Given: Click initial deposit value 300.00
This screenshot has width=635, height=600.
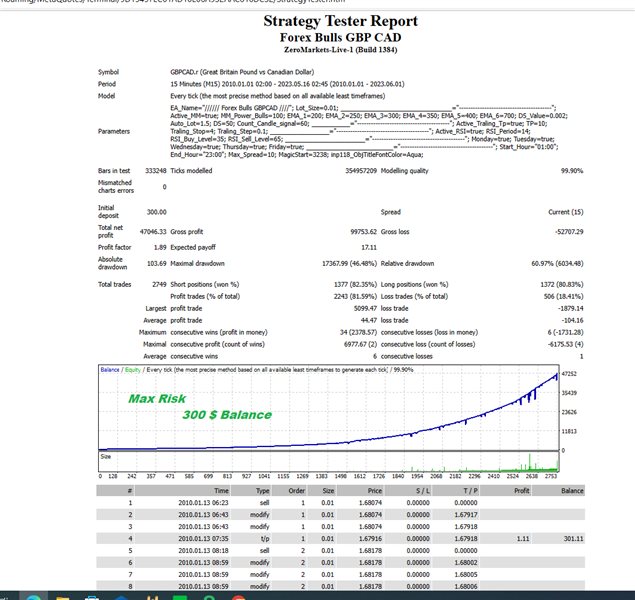Looking at the screenshot, I should coord(156,212).
